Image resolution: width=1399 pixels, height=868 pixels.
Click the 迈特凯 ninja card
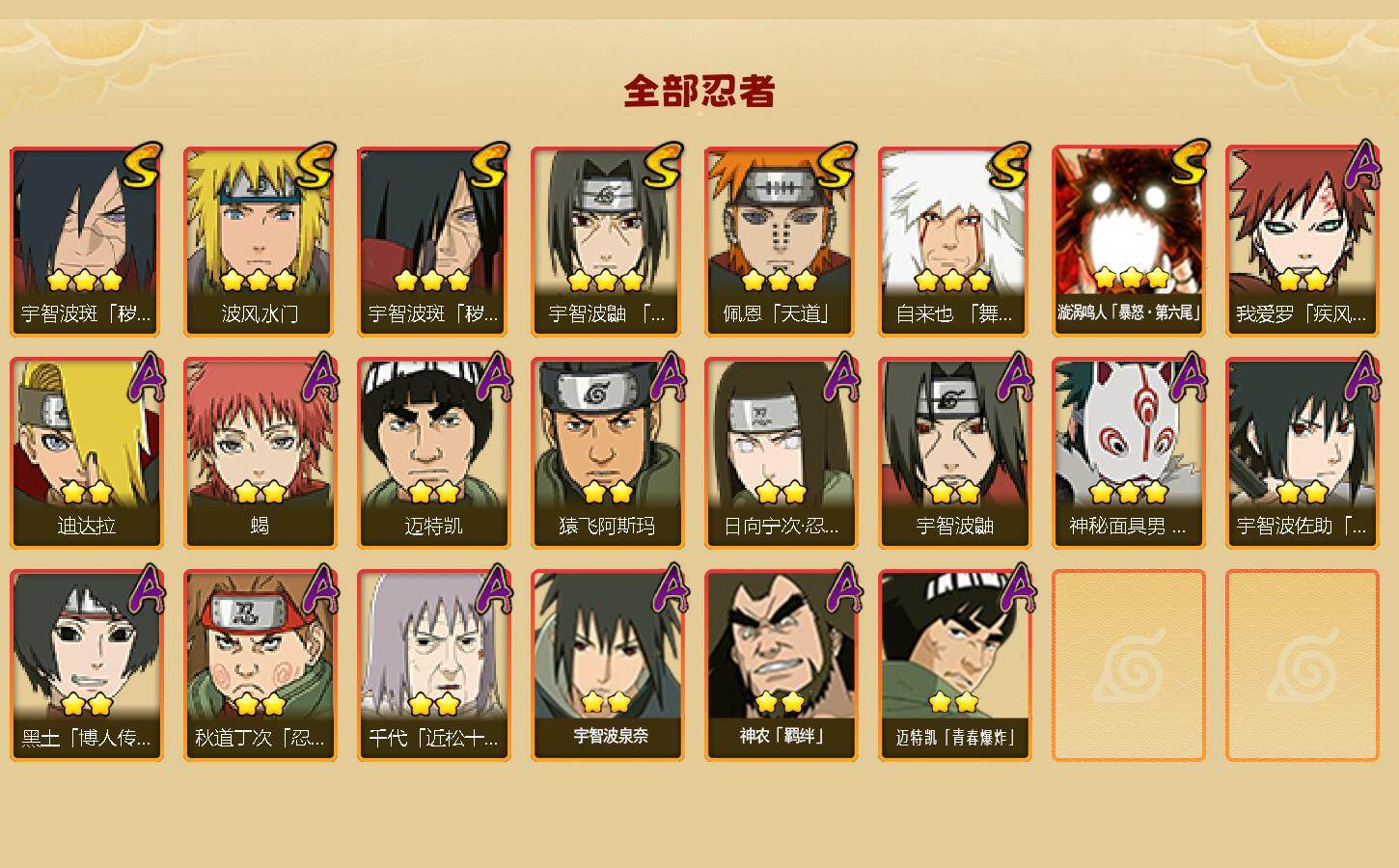click(433, 453)
